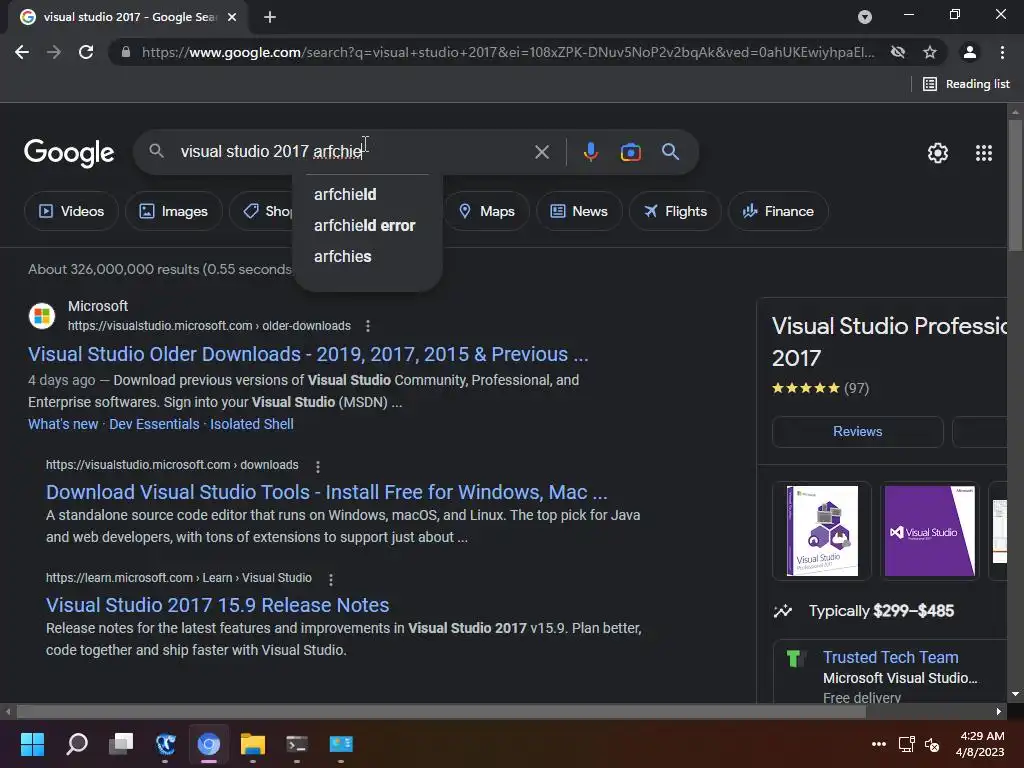Clear the search box text
The image size is (1024, 768).
(541, 152)
